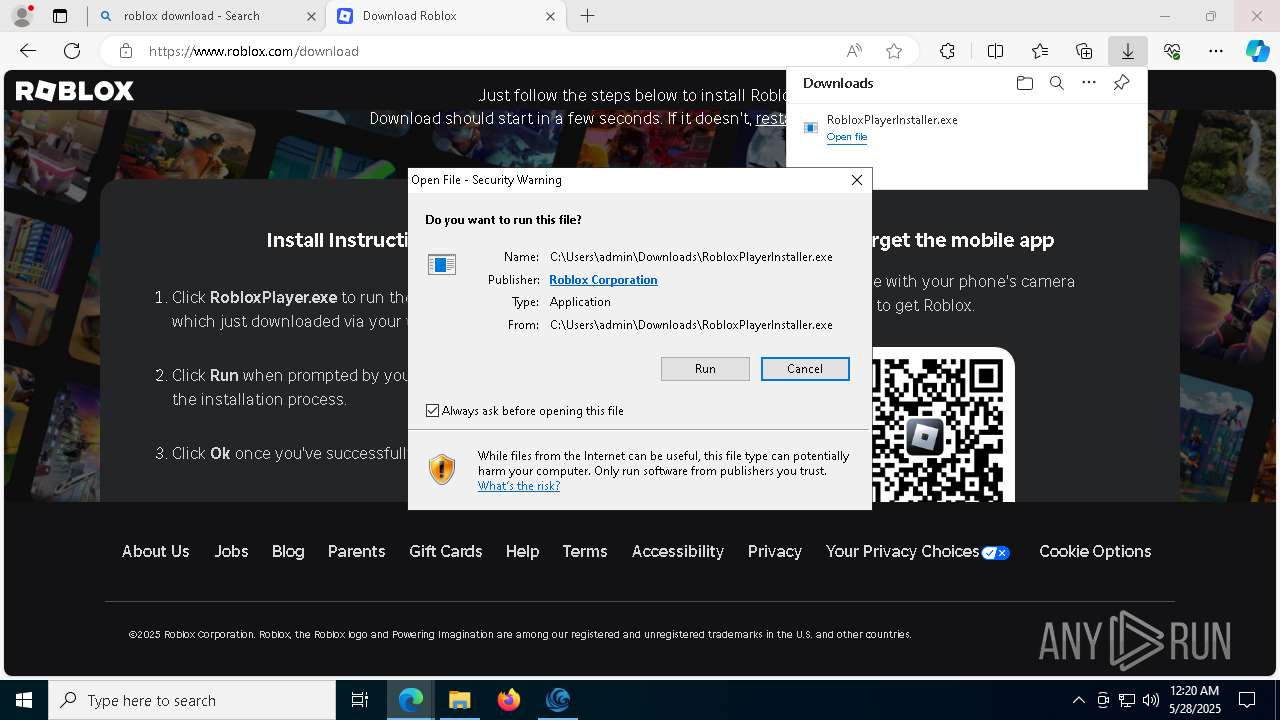Click the Run button in security warning

pyautogui.click(x=705, y=369)
